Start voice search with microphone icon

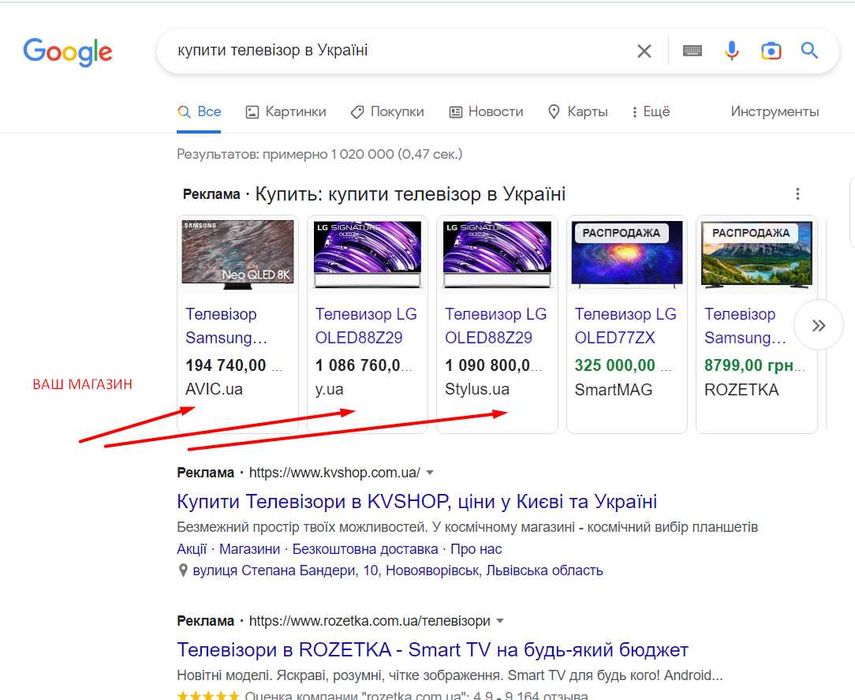[x=732, y=51]
